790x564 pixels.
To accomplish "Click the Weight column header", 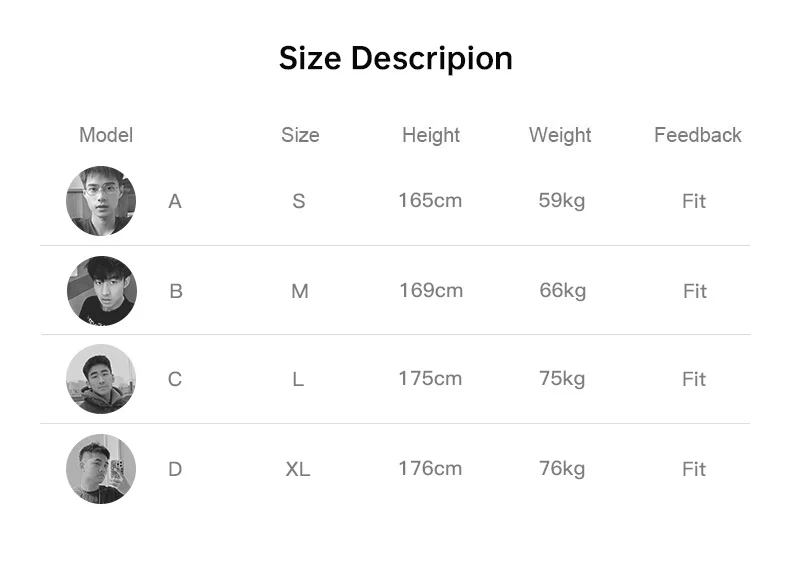I will 560,135.
